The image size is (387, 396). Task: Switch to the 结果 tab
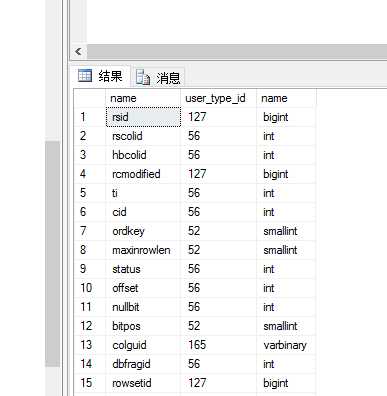(100, 76)
